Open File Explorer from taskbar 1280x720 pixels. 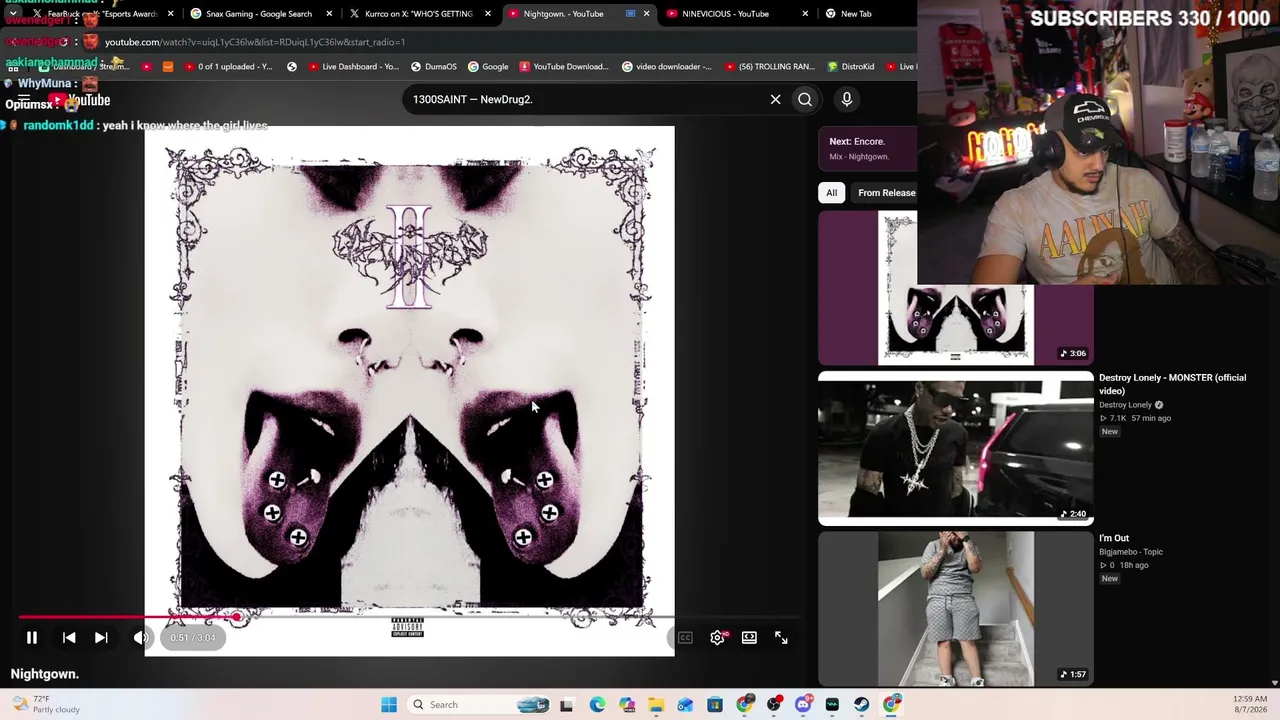(x=656, y=705)
